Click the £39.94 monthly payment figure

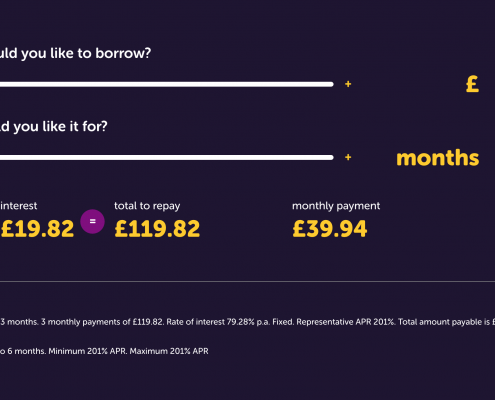[330, 229]
